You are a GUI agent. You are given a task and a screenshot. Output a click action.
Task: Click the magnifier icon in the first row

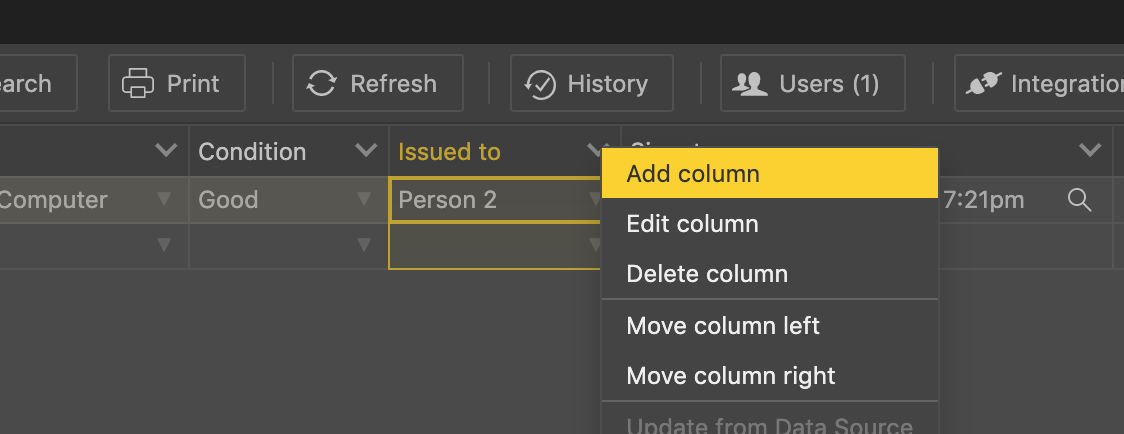tap(1079, 200)
